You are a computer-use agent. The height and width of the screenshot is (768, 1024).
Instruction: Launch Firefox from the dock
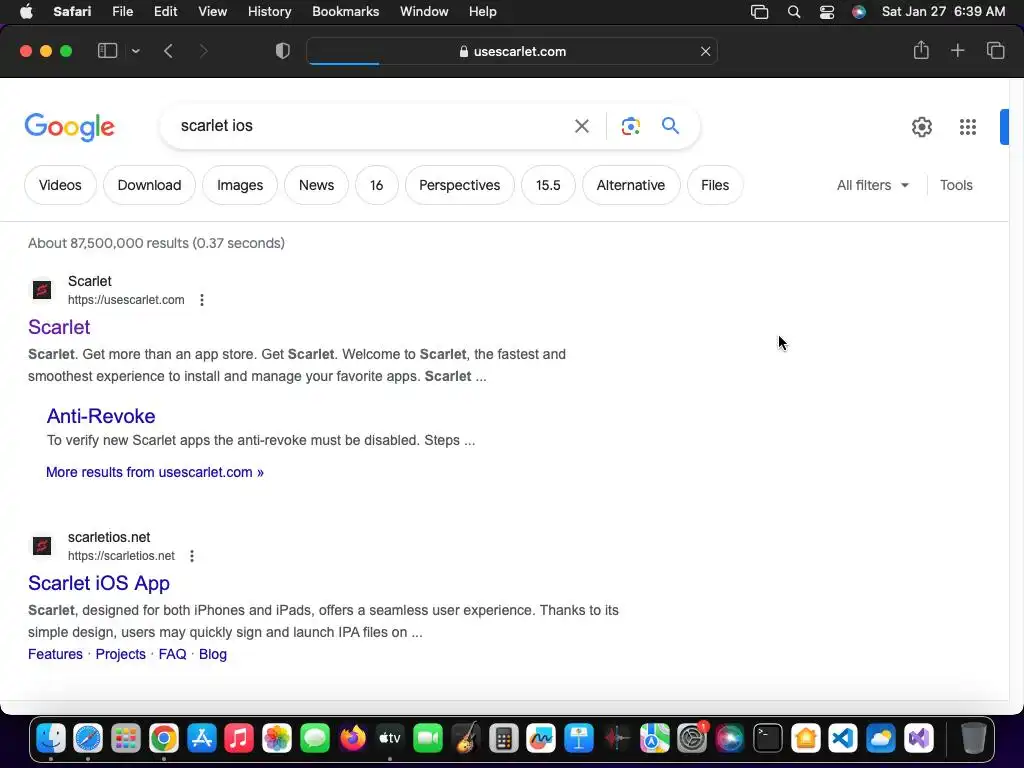coord(353,739)
